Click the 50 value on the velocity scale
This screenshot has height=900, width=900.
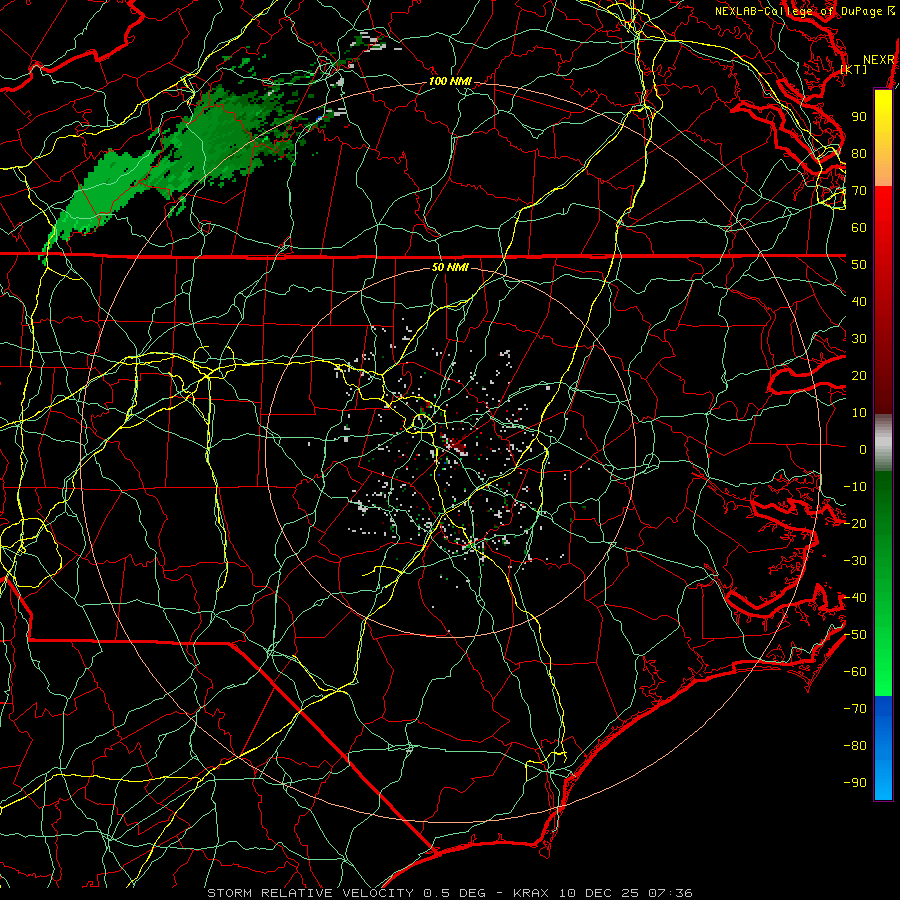coord(859,265)
